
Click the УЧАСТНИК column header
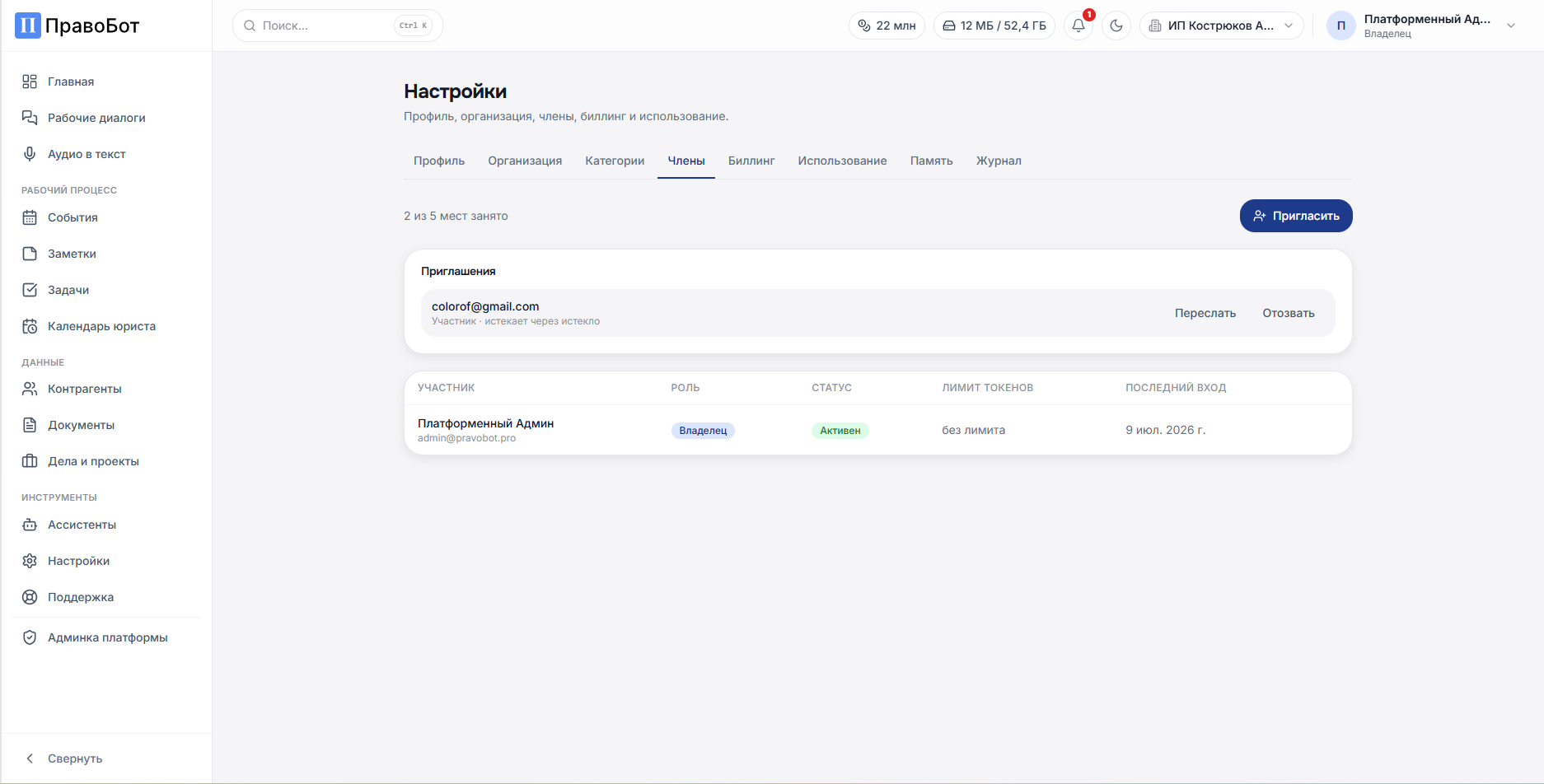(447, 388)
